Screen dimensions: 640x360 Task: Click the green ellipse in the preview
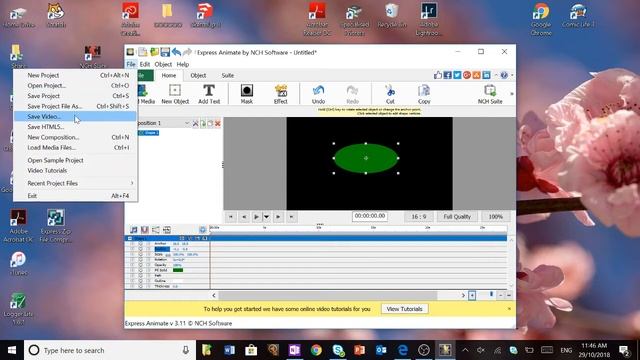366,158
